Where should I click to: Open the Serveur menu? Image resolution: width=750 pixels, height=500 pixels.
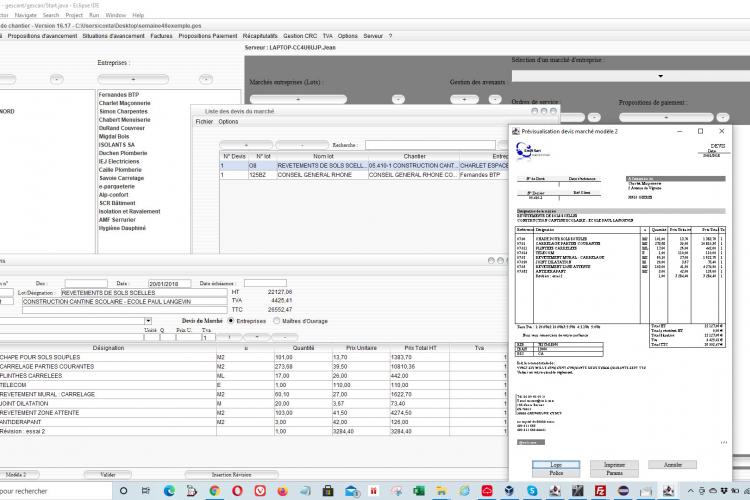tap(373, 36)
